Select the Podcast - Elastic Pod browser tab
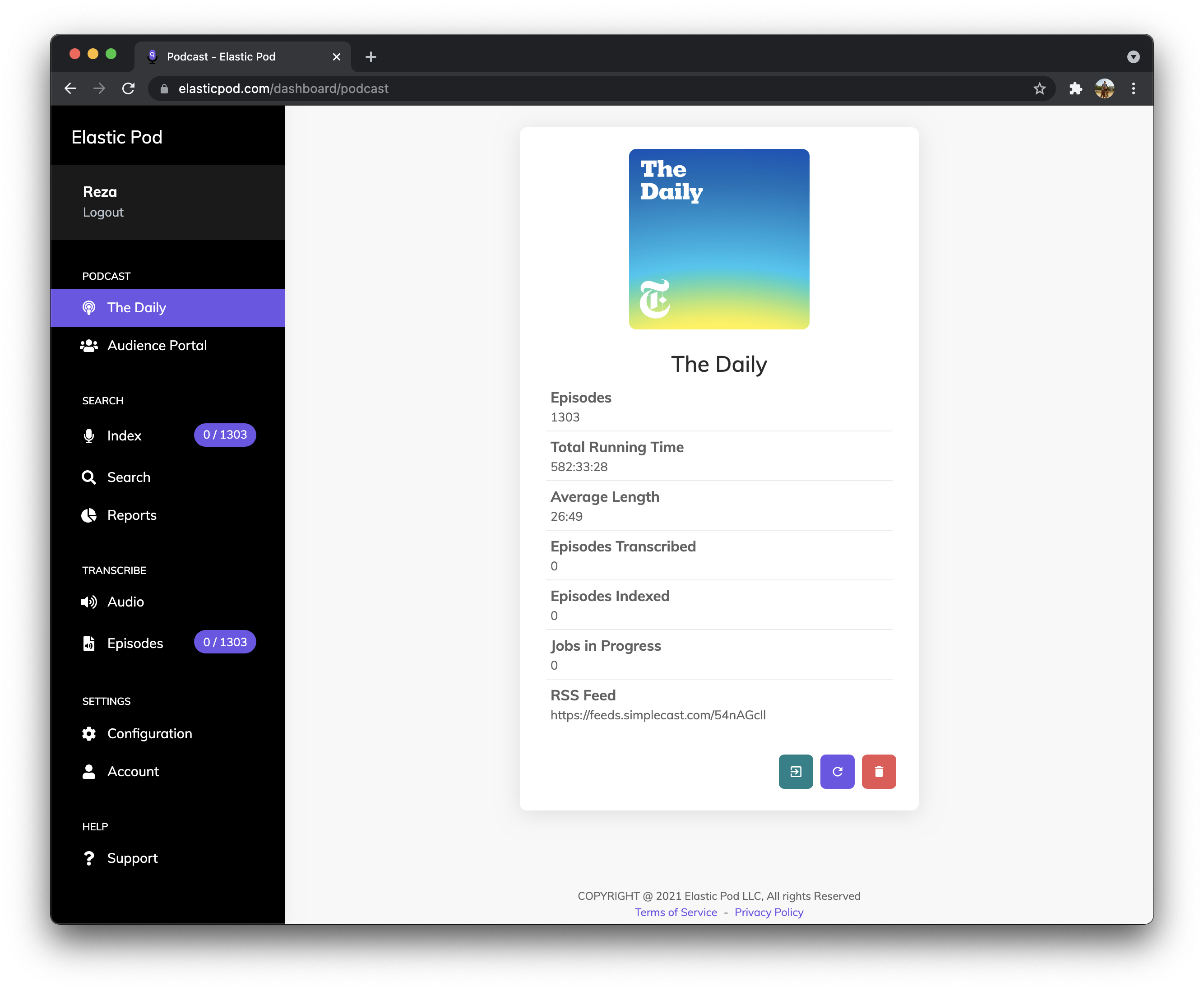The width and height of the screenshot is (1204, 991). coord(243,56)
